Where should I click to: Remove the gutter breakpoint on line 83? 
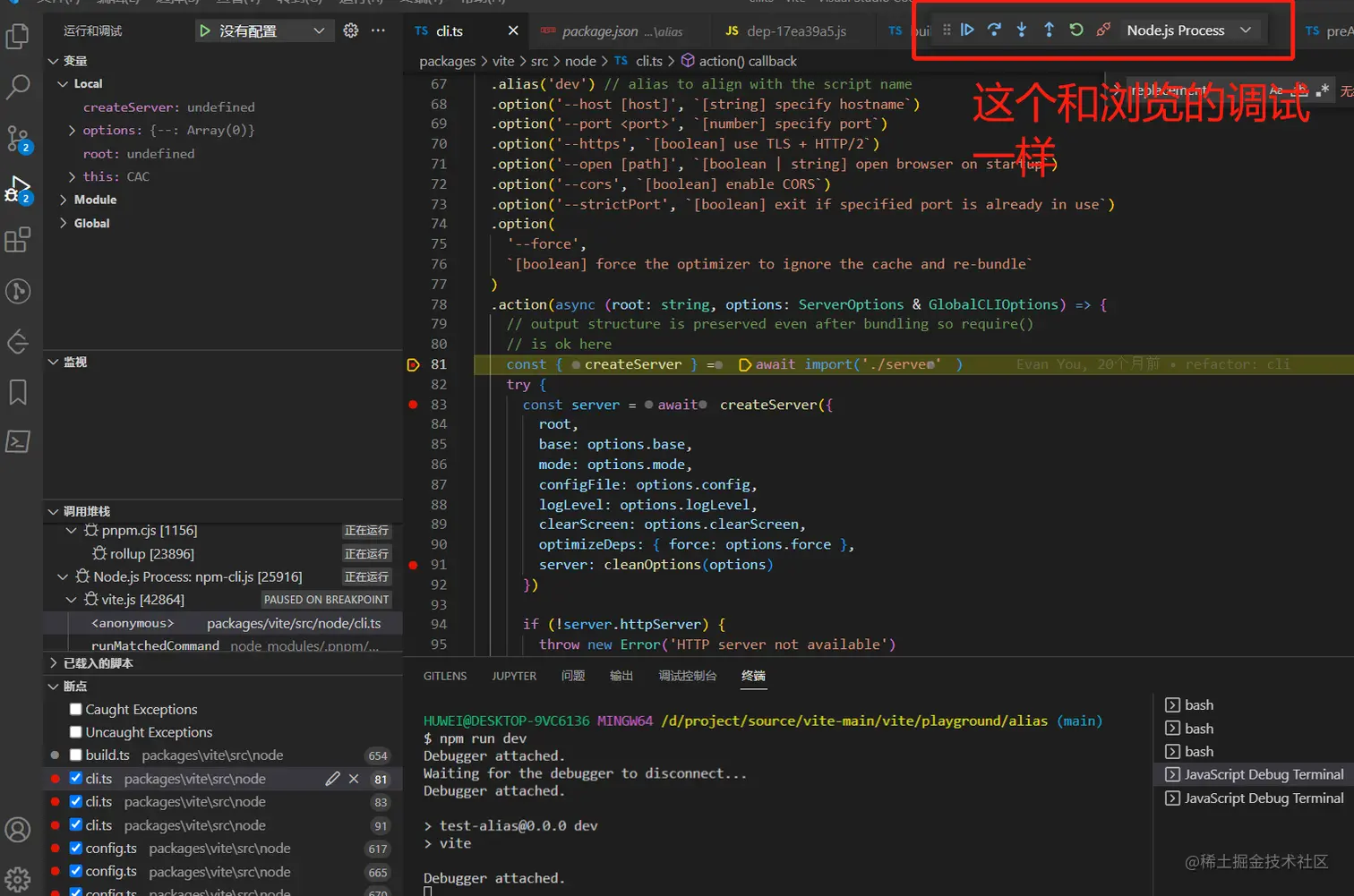(413, 405)
